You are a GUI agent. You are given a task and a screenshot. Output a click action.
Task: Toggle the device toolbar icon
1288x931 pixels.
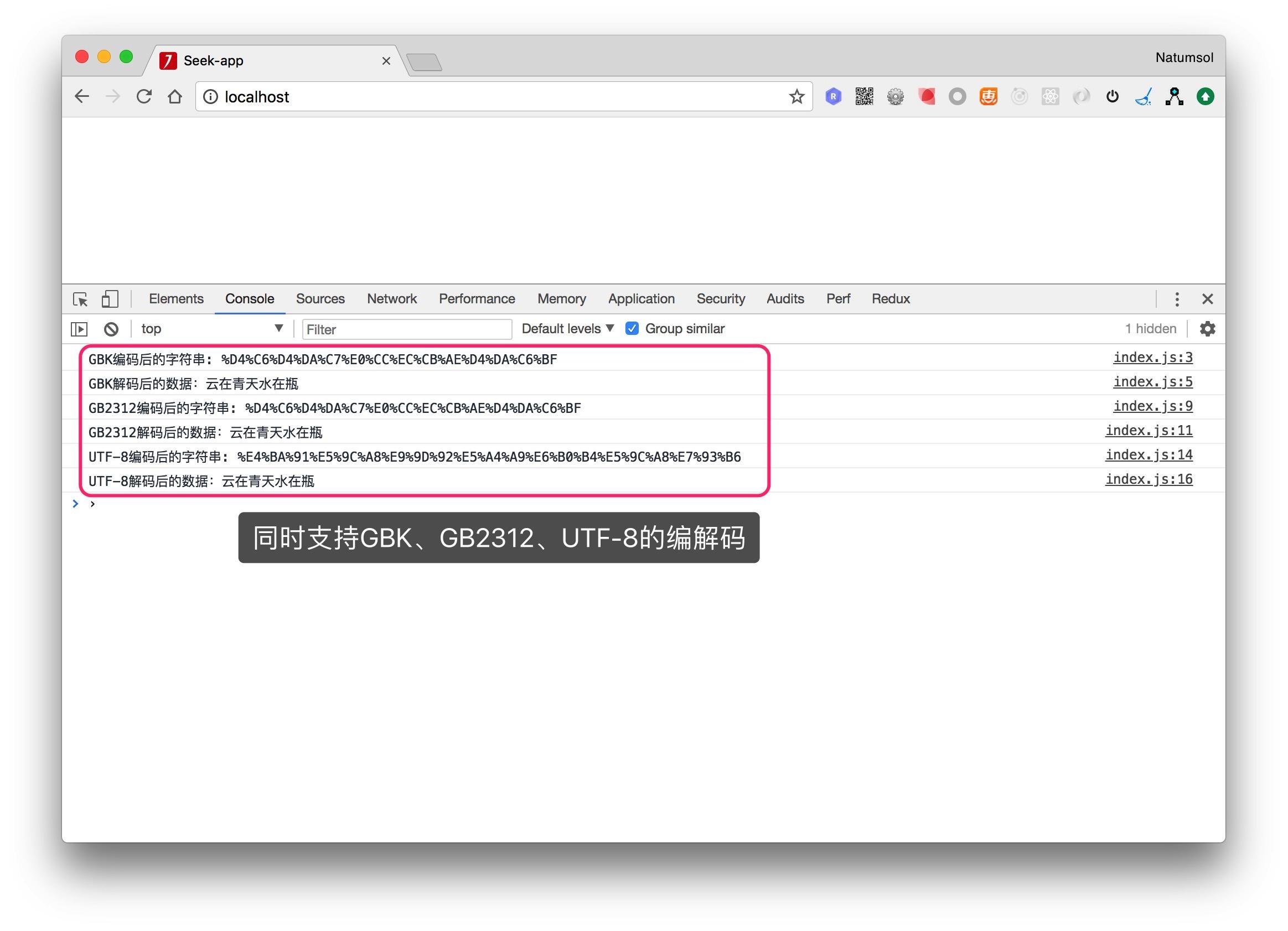pos(110,299)
